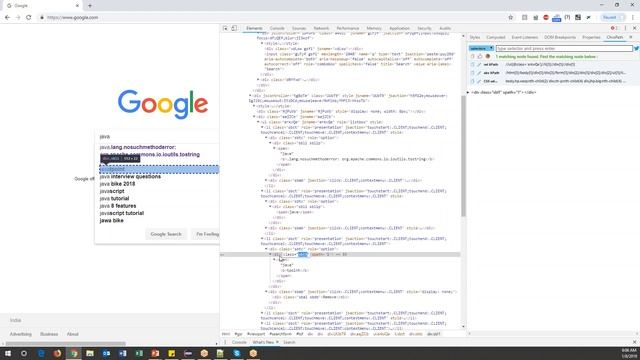
Task: Expand the matched div node in ChroPath
Action: pos(468,92)
